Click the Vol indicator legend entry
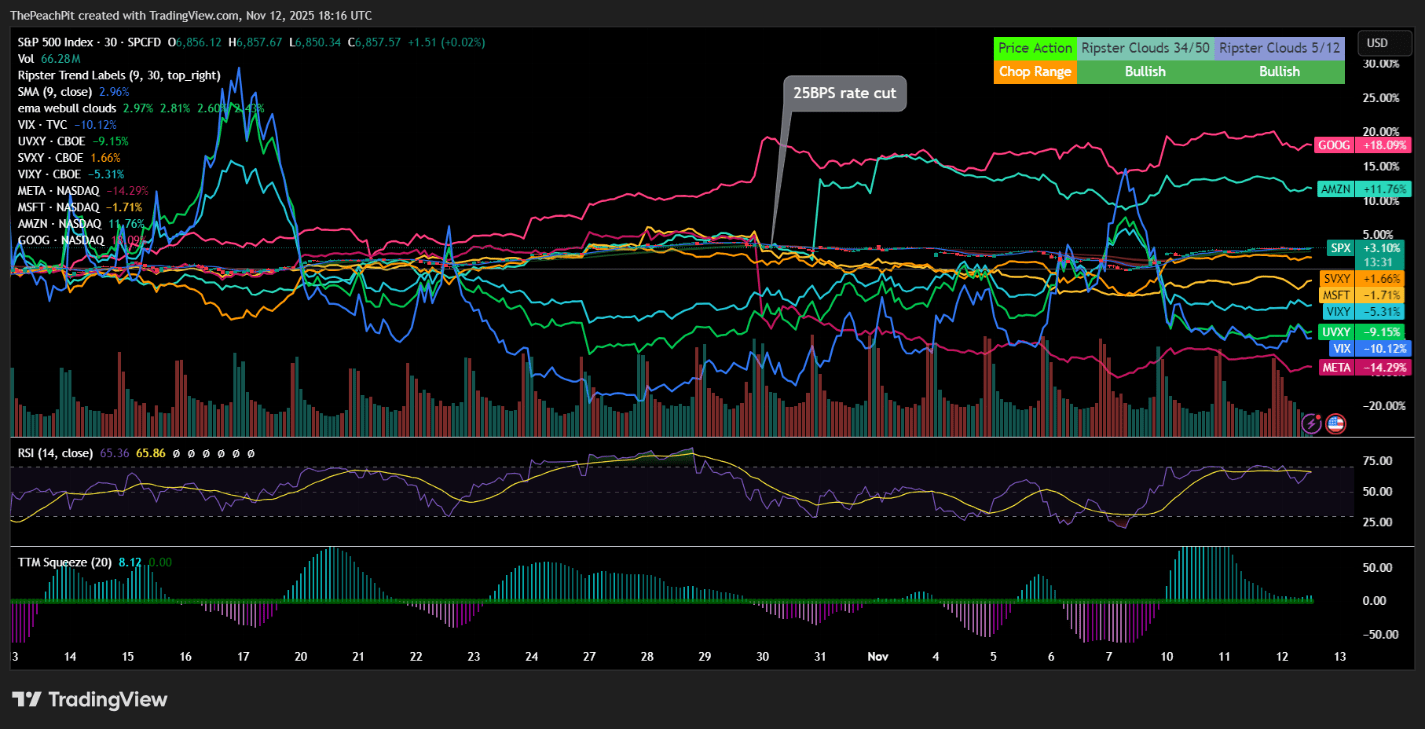The height and width of the screenshot is (729, 1425). pos(26,59)
